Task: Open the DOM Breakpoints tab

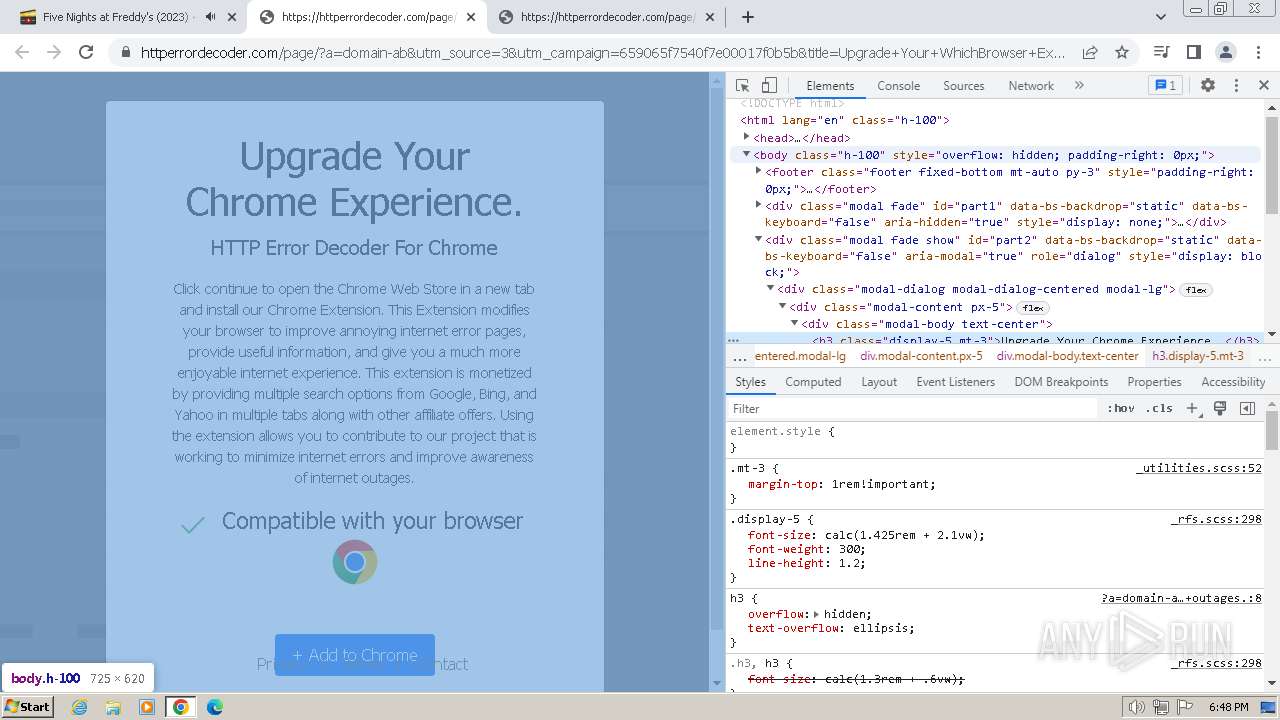Action: [x=1061, y=382]
